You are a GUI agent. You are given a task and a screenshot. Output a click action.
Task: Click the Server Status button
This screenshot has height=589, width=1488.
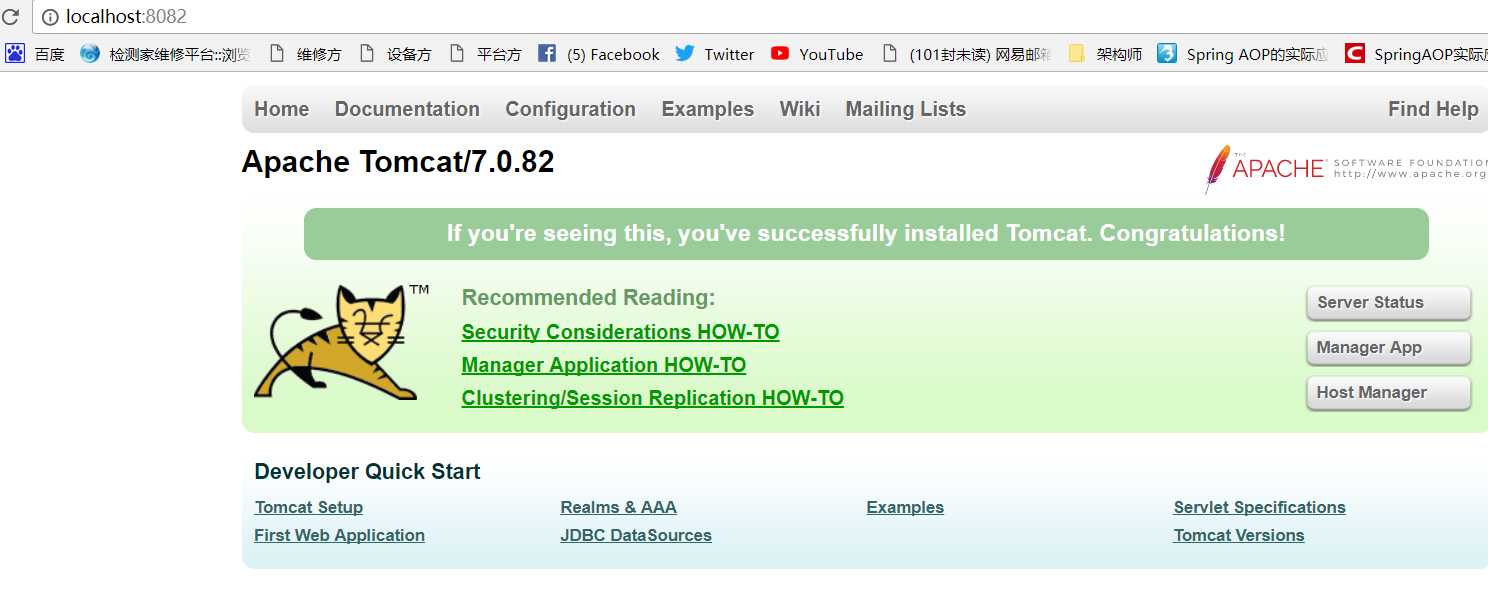[1388, 303]
